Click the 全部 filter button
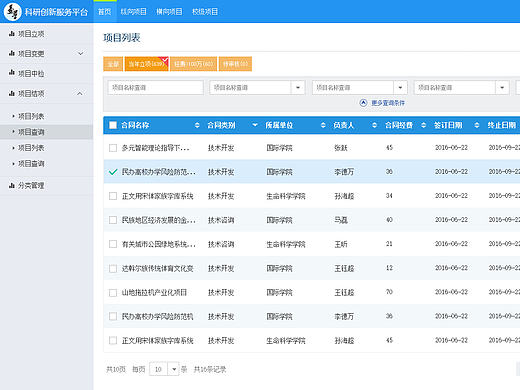 [x=113, y=64]
